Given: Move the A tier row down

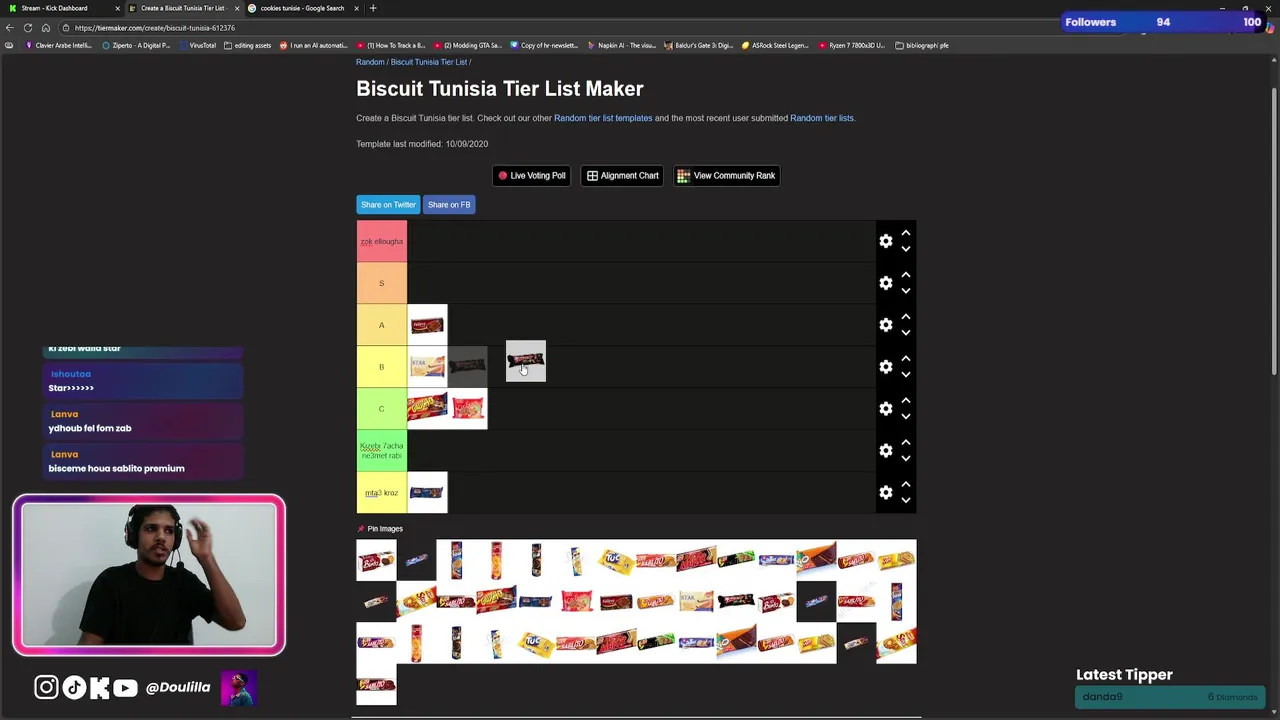Looking at the screenshot, I should pyautogui.click(x=906, y=333).
